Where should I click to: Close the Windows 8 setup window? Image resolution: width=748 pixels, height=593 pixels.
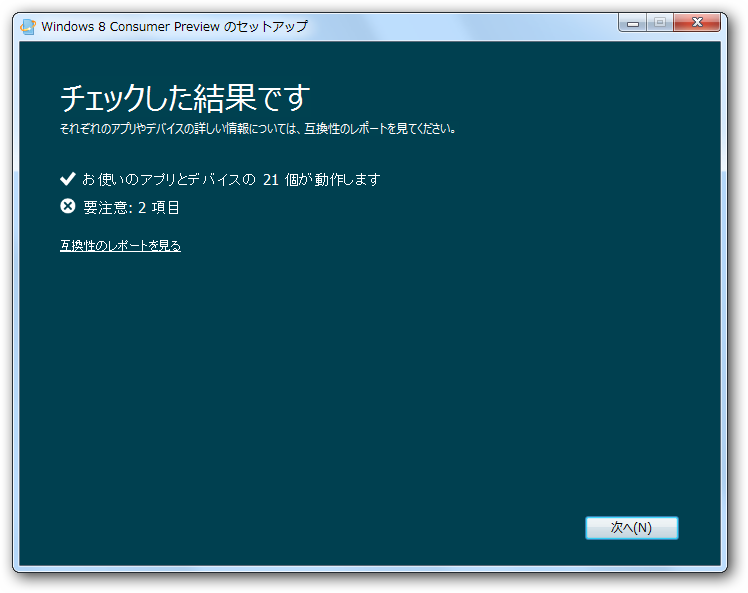(697, 22)
